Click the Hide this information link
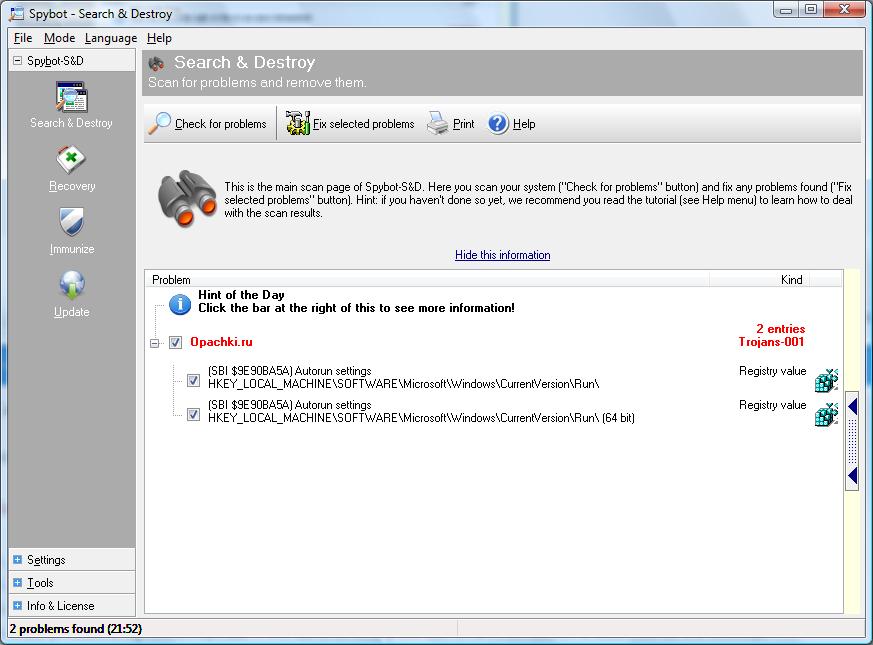This screenshot has width=873, height=645. pyautogui.click(x=502, y=255)
